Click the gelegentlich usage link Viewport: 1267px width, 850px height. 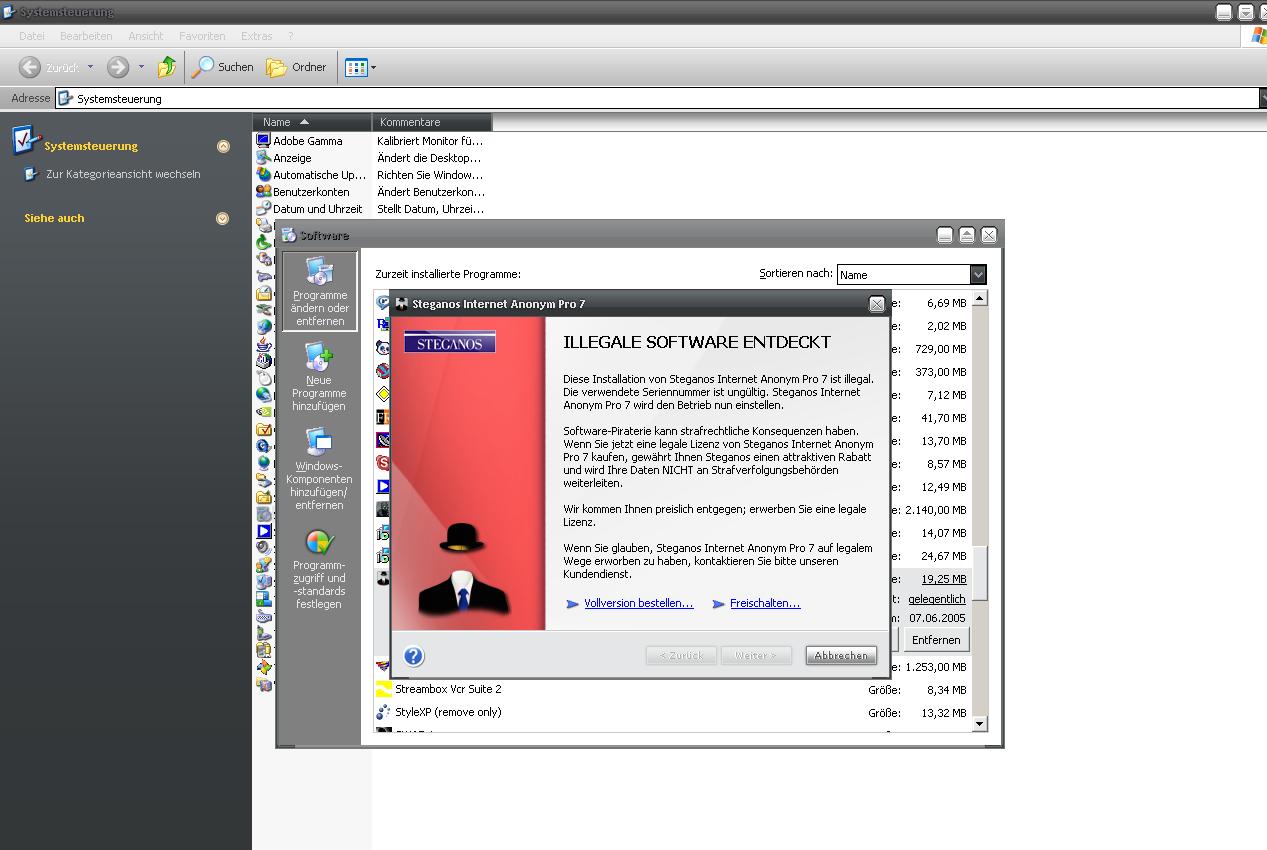[x=937, y=599]
